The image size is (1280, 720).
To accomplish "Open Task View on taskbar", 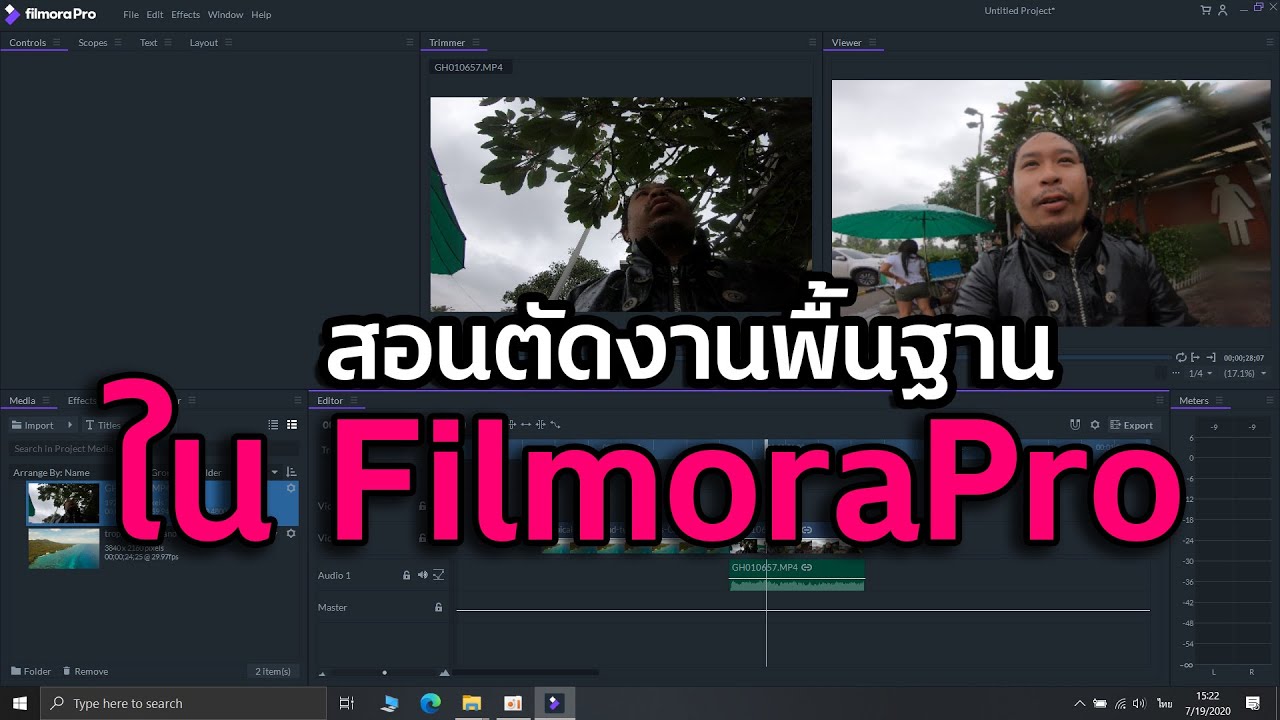I will [x=347, y=703].
